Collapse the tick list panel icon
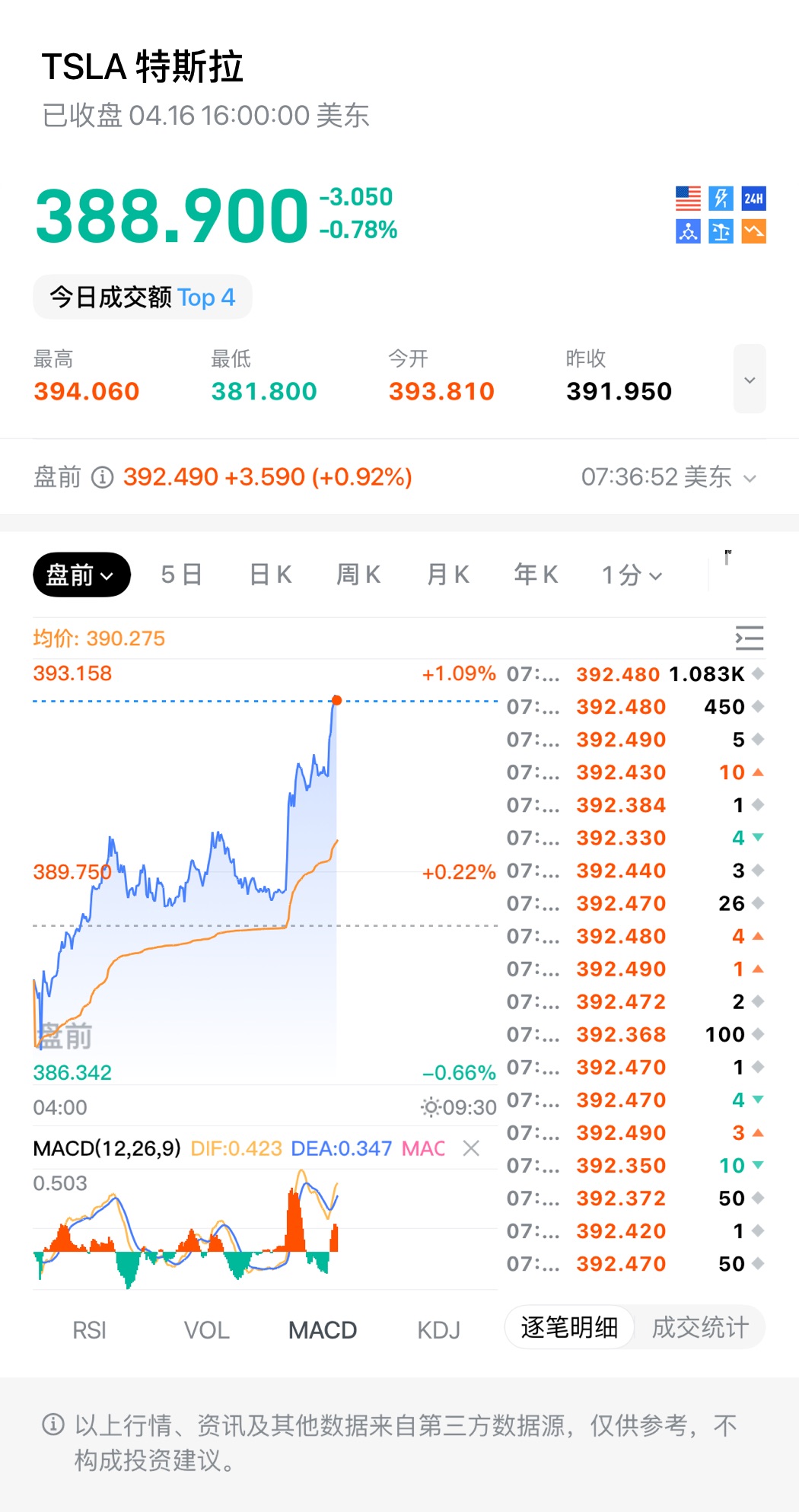This screenshot has width=799, height=1512. (x=749, y=638)
